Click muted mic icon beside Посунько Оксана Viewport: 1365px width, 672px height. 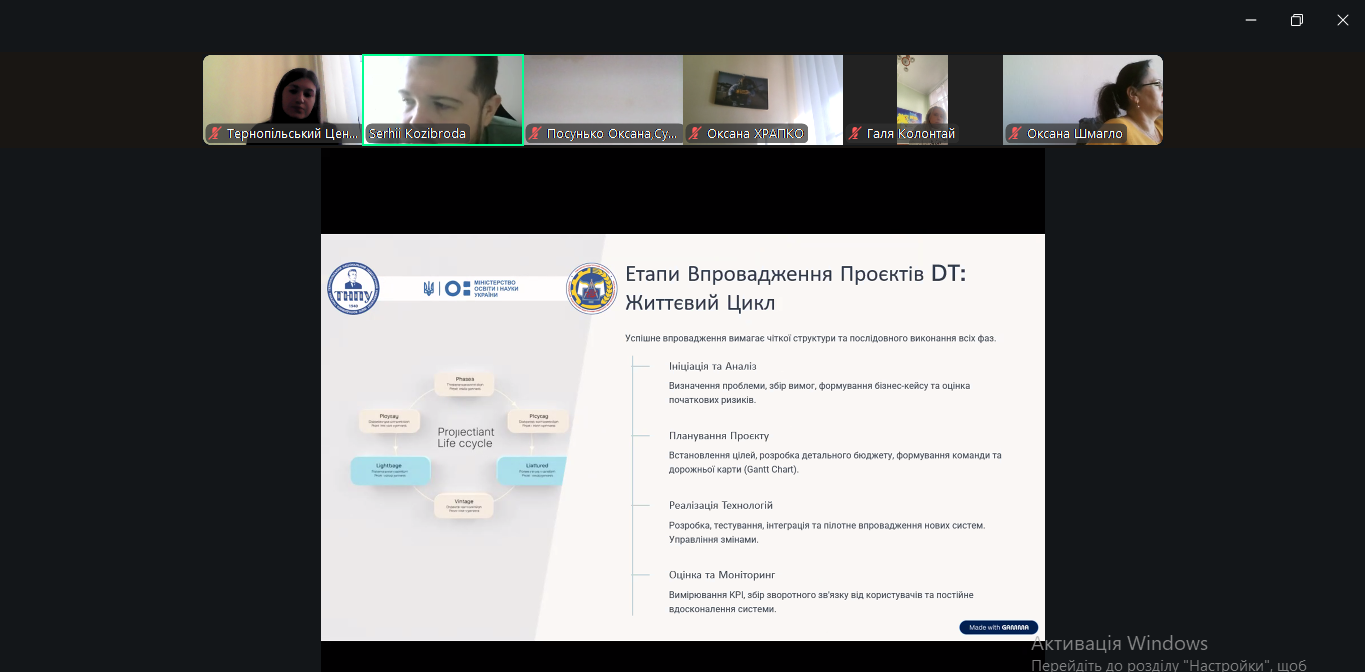[535, 134]
